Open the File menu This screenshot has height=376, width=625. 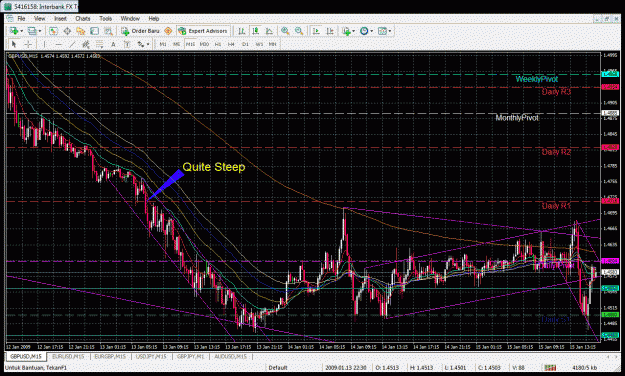(x=21, y=18)
